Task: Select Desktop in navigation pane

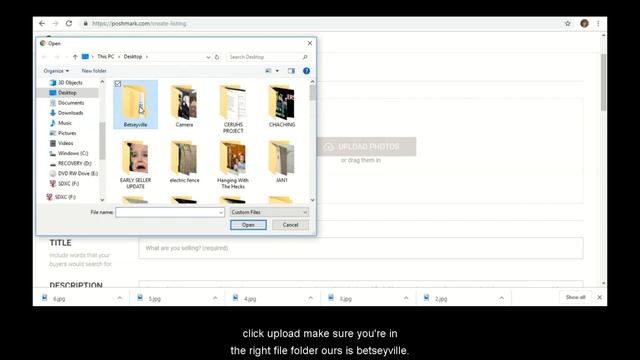Action: point(67,93)
